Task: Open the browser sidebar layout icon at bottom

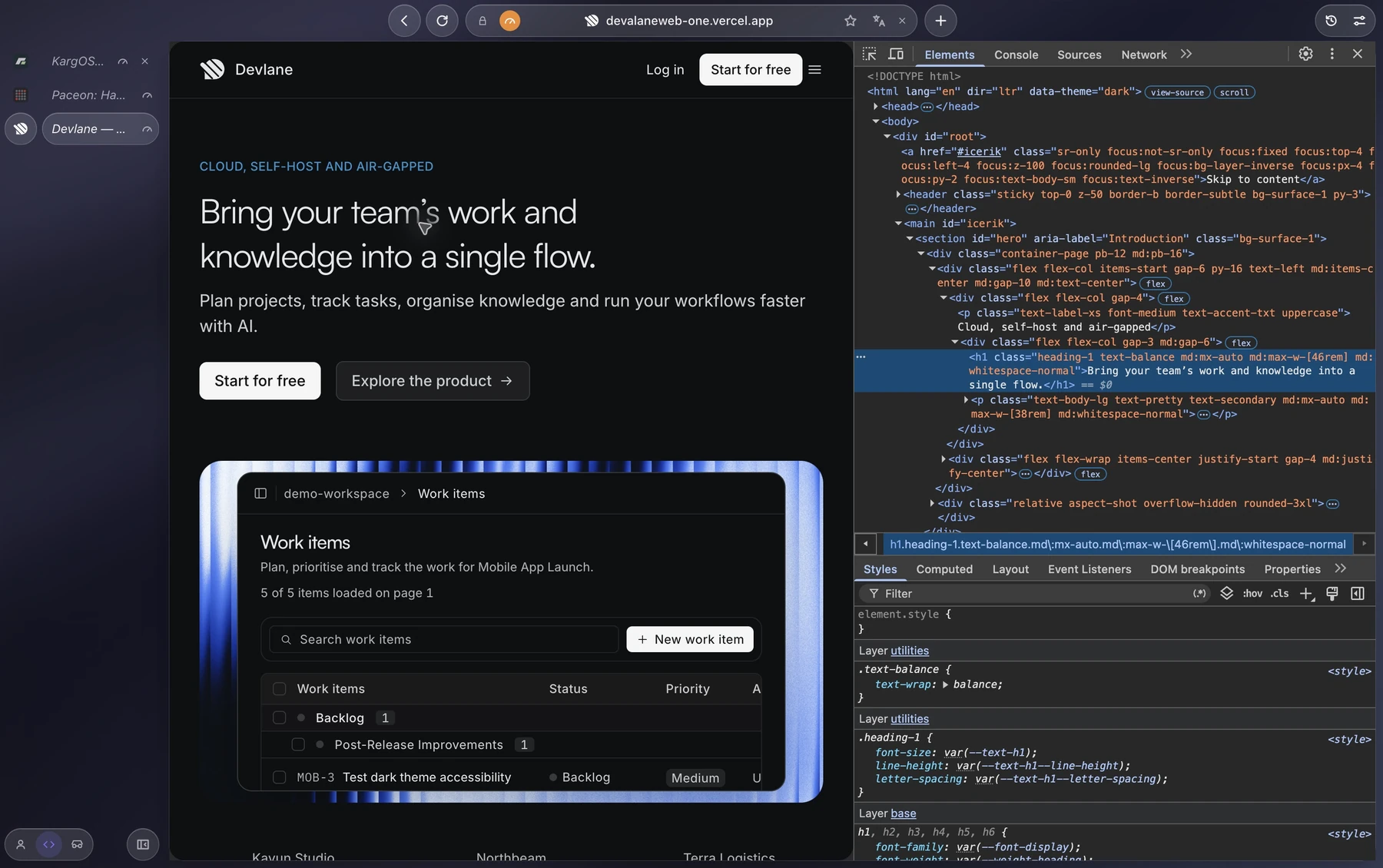Action: [x=143, y=844]
